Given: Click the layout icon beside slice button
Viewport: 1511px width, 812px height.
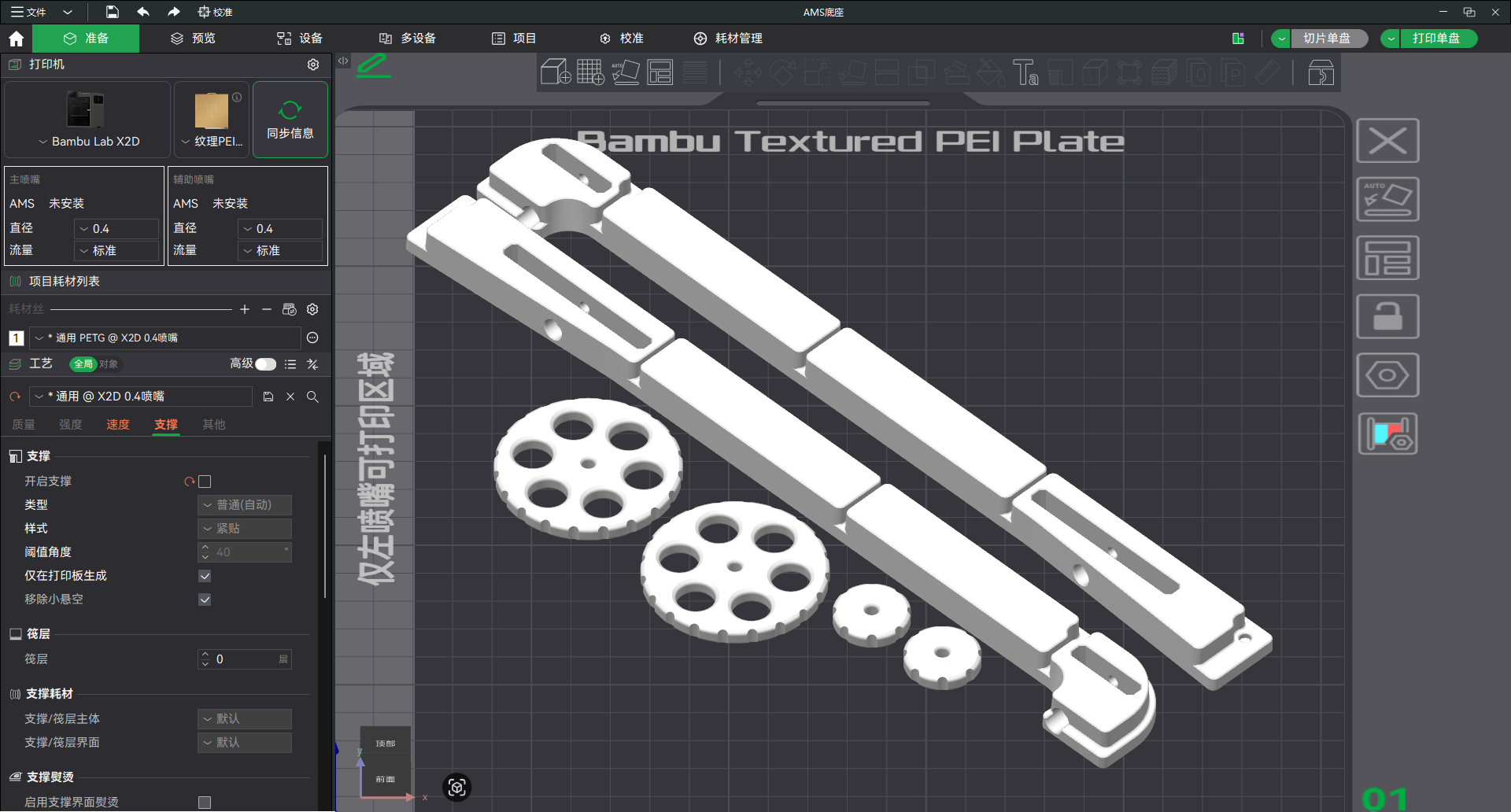Looking at the screenshot, I should click(1238, 39).
